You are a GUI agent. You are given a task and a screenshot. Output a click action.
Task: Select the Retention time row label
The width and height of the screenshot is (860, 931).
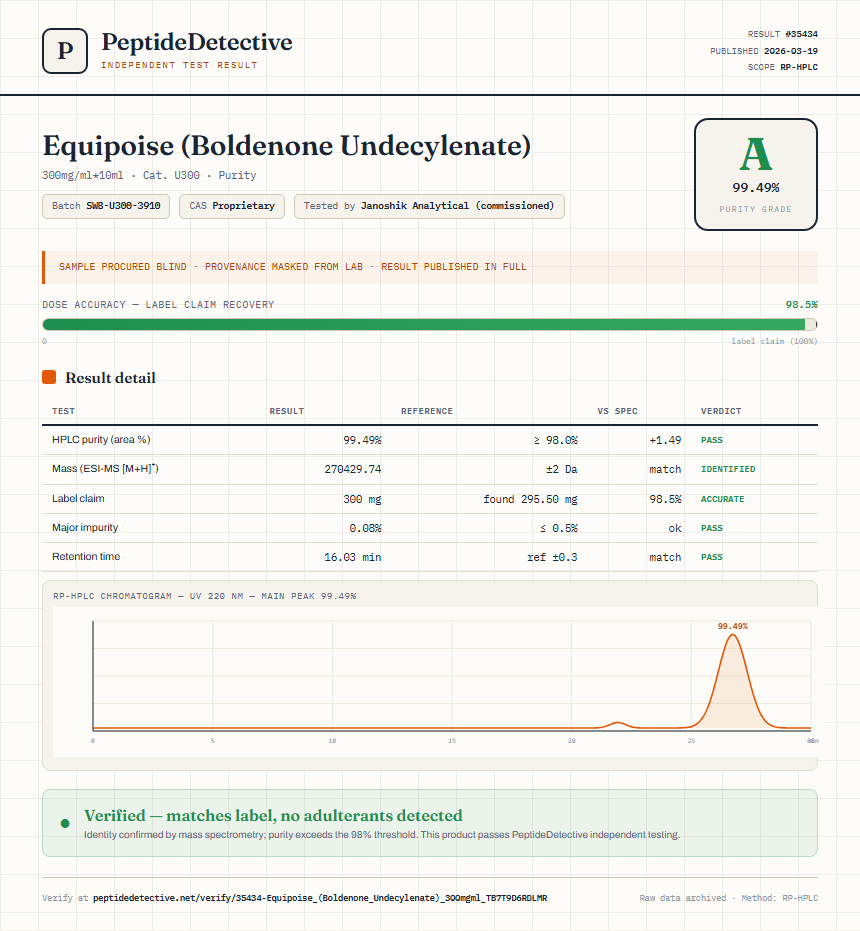[86, 556]
